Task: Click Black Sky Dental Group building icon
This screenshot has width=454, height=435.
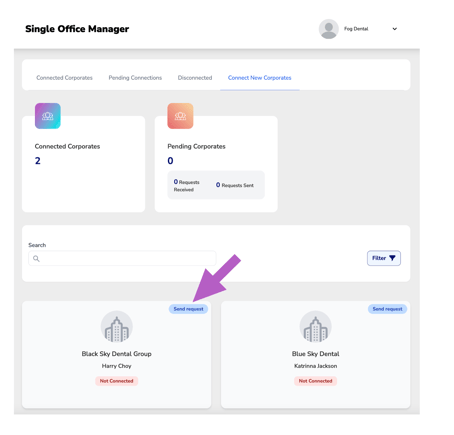Action: tap(117, 327)
